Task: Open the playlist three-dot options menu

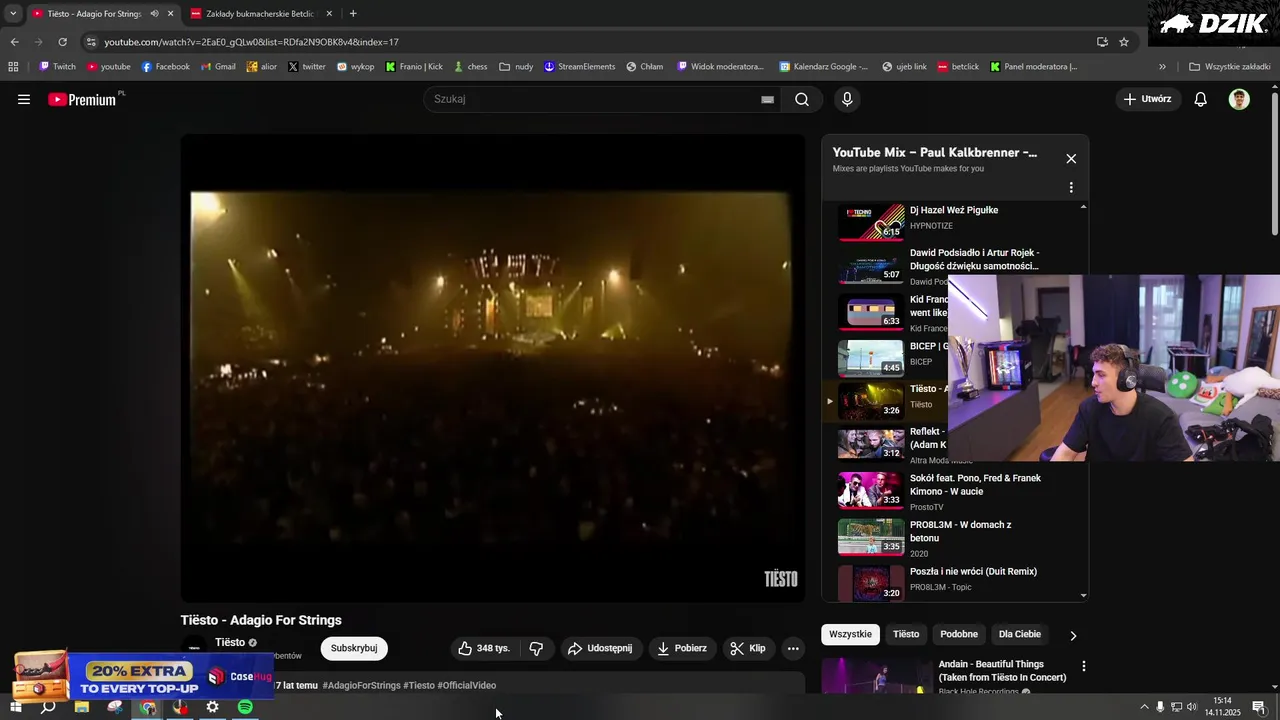Action: coord(1071,187)
